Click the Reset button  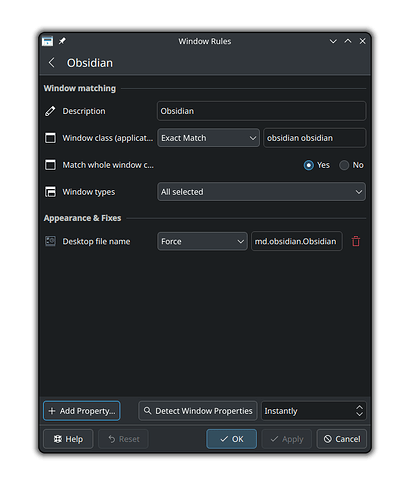point(123,439)
